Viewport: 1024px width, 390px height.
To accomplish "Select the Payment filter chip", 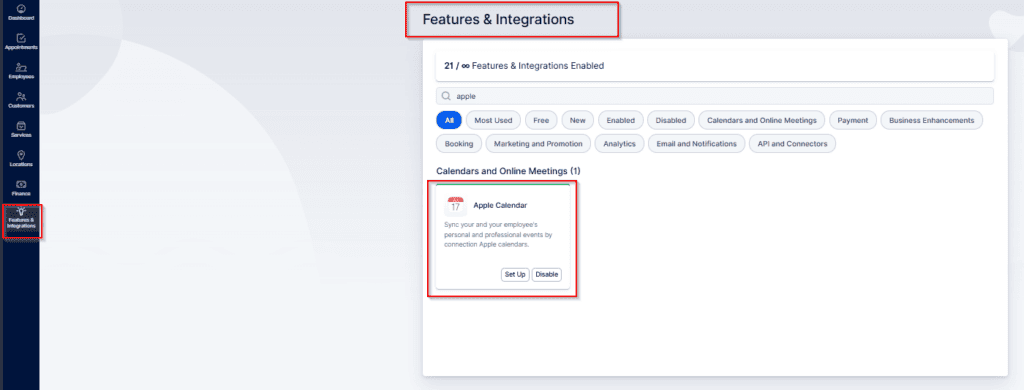I will [853, 120].
